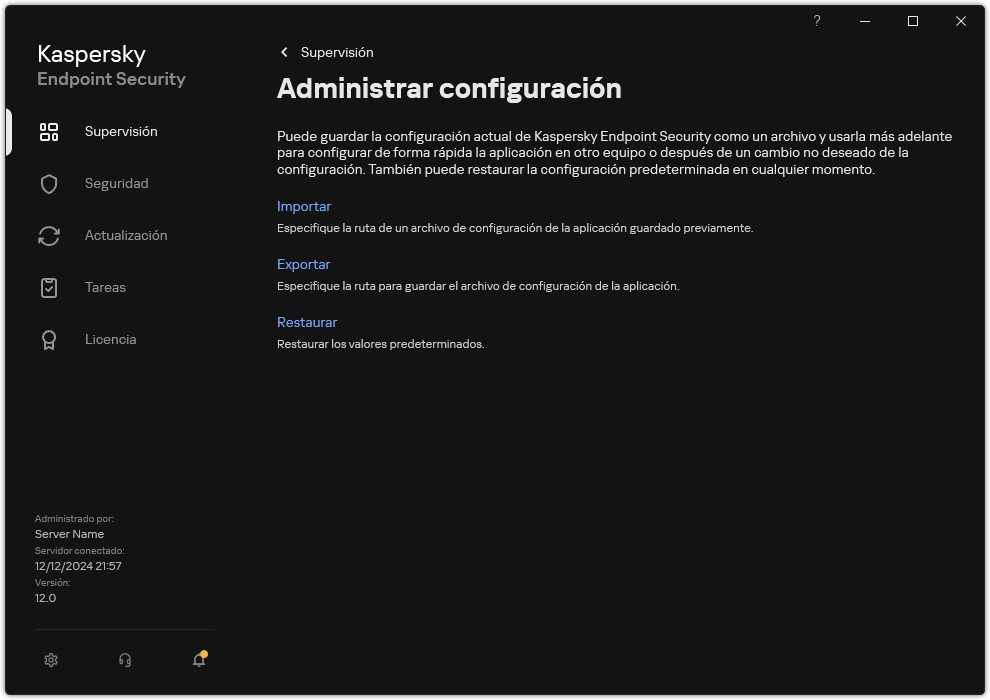Viewport: 990px width, 700px height.
Task: Select the Seguridad shield icon
Action: 49,183
